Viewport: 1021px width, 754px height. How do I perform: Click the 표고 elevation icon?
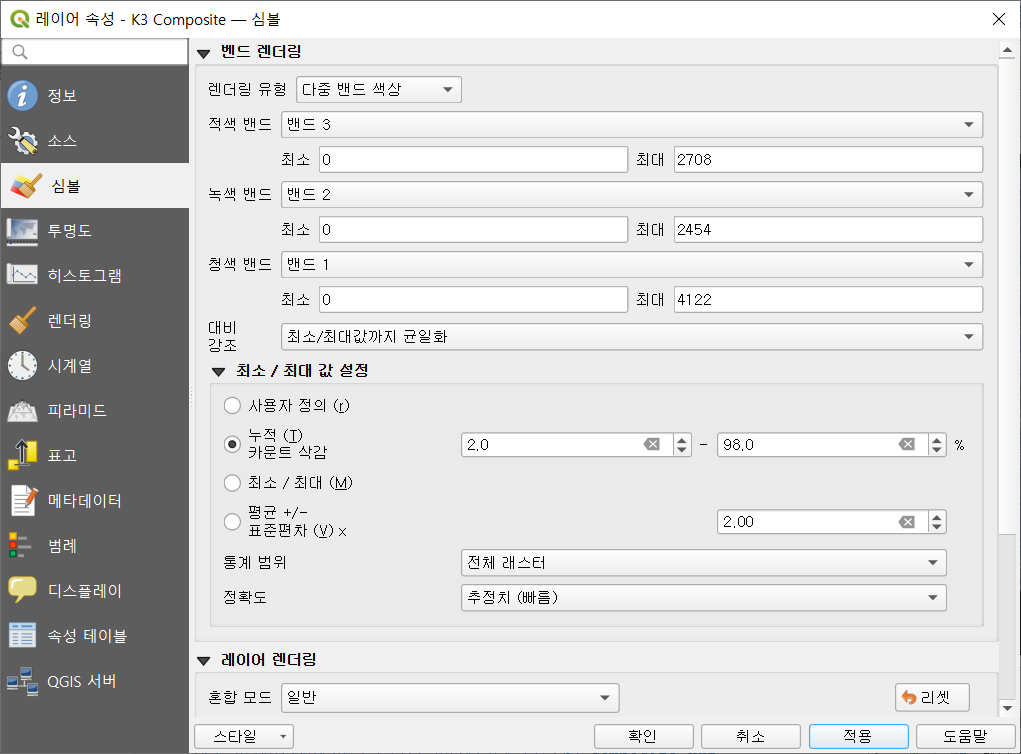[x=23, y=455]
